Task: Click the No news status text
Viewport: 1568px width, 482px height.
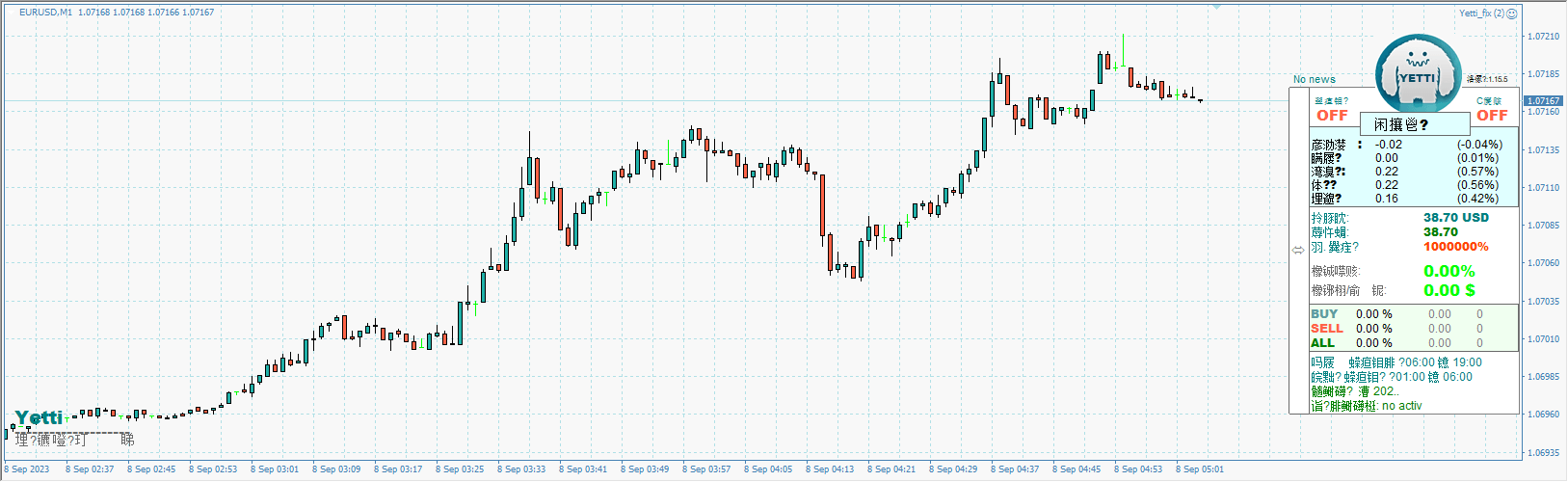Action: [x=1315, y=79]
